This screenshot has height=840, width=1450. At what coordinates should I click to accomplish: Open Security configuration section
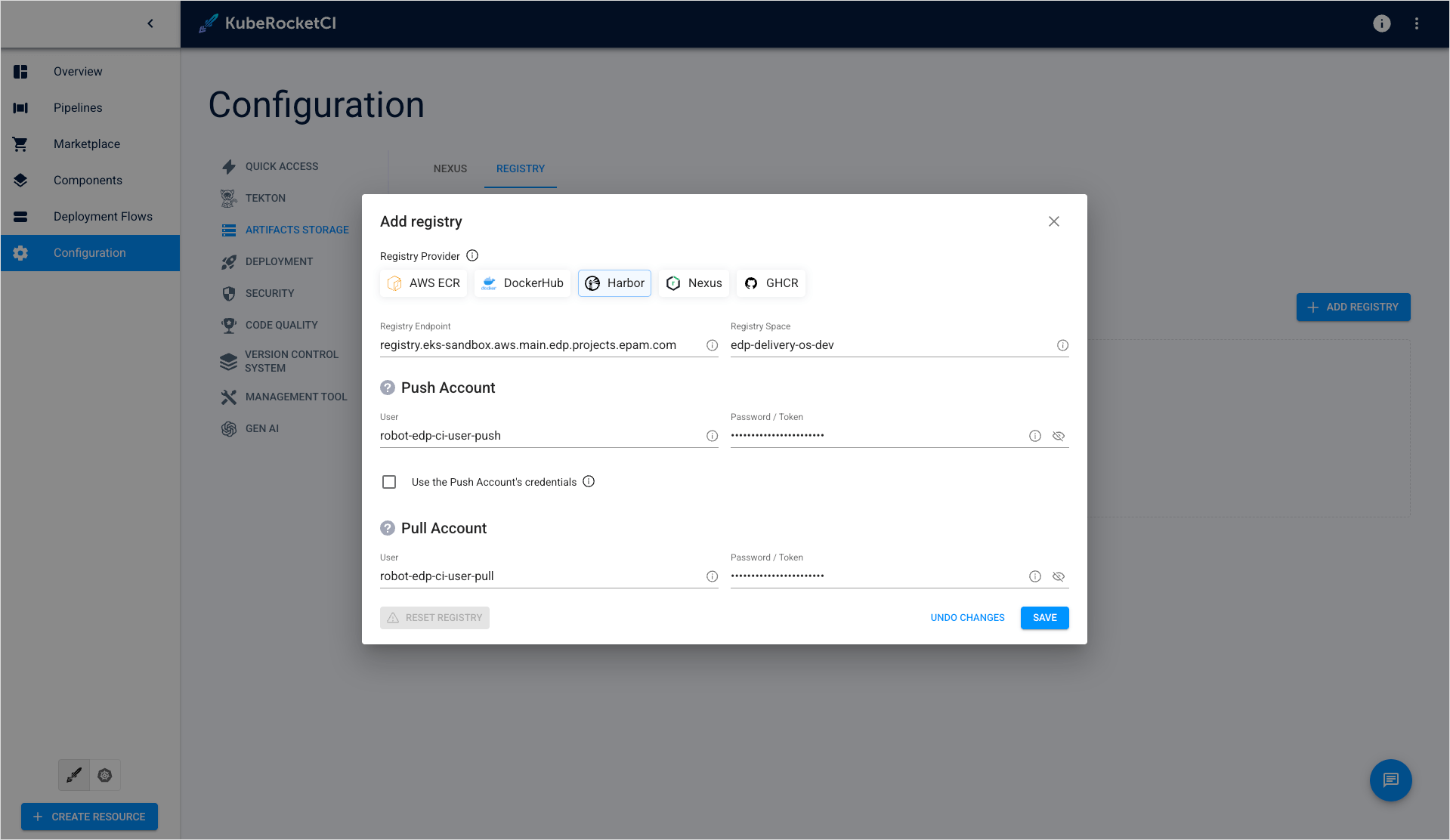pyautogui.click(x=258, y=293)
